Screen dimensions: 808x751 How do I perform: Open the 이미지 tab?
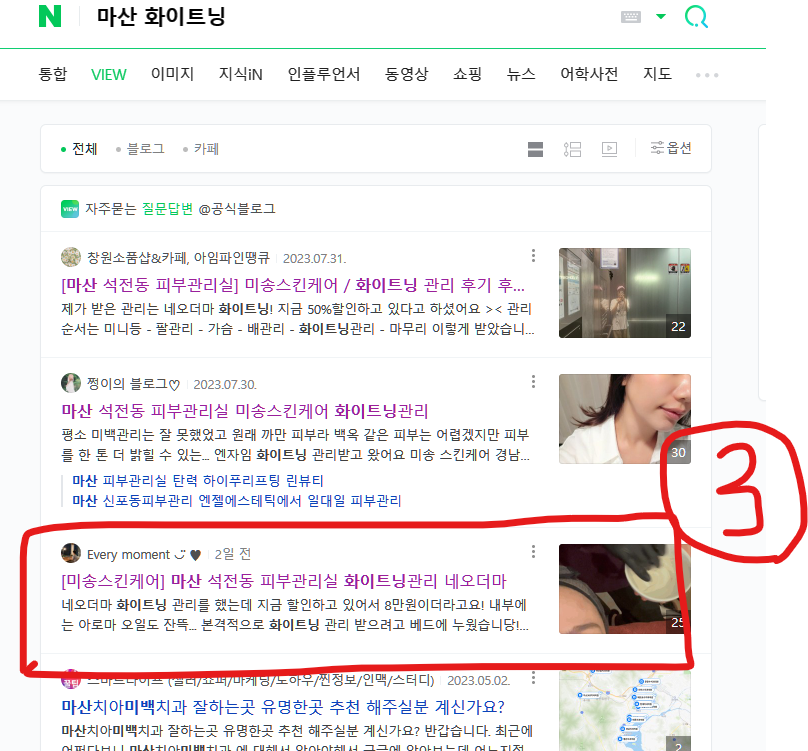click(x=172, y=74)
